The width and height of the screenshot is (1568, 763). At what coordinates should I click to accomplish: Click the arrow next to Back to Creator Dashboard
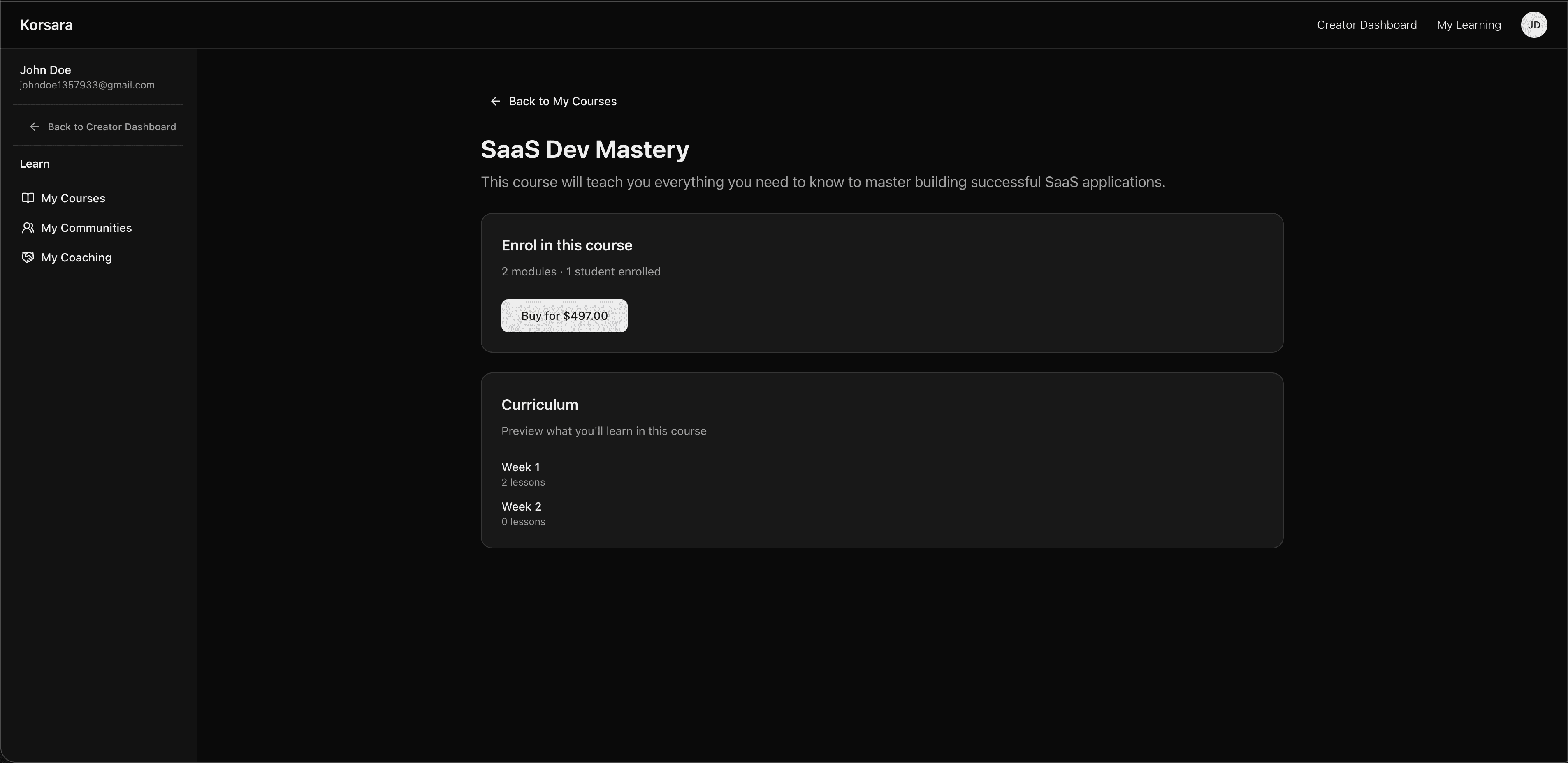pyautogui.click(x=34, y=127)
